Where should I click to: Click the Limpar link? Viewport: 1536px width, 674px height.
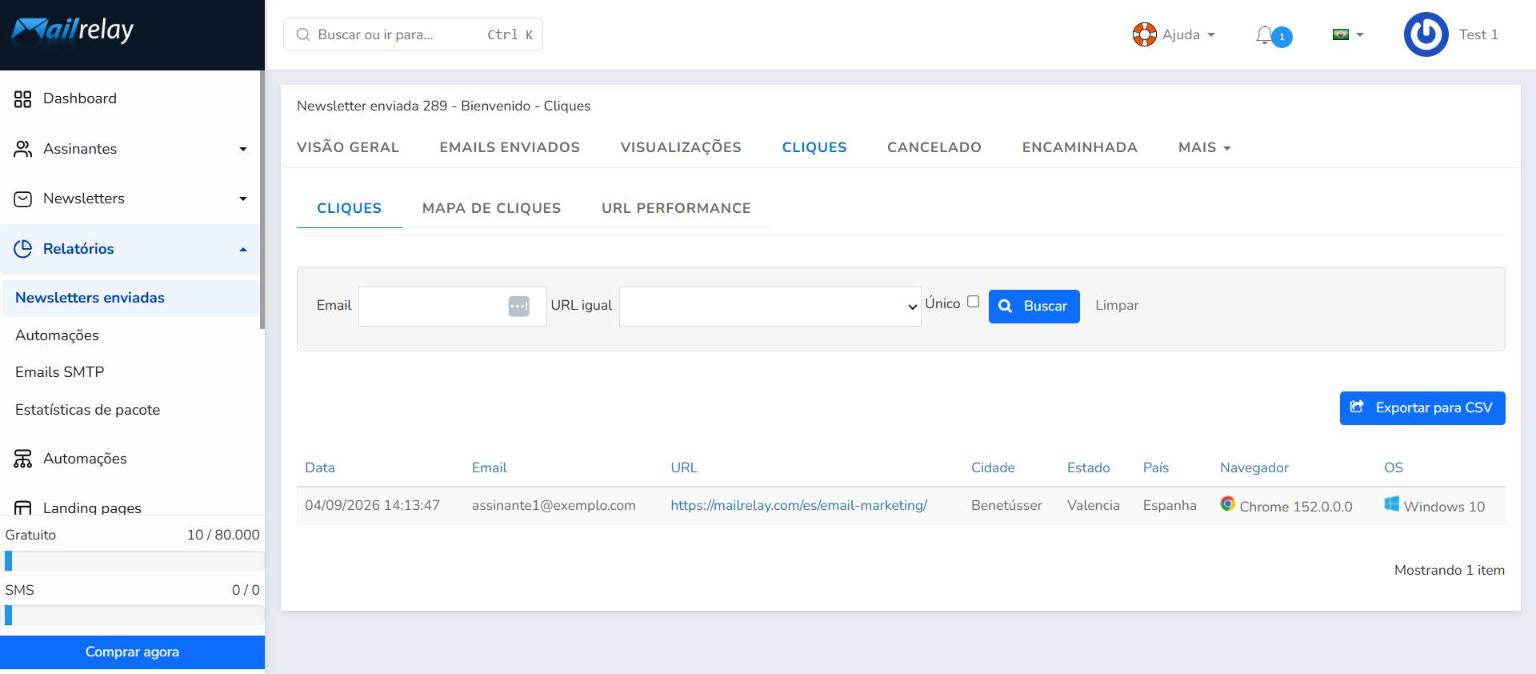pyautogui.click(x=1117, y=306)
